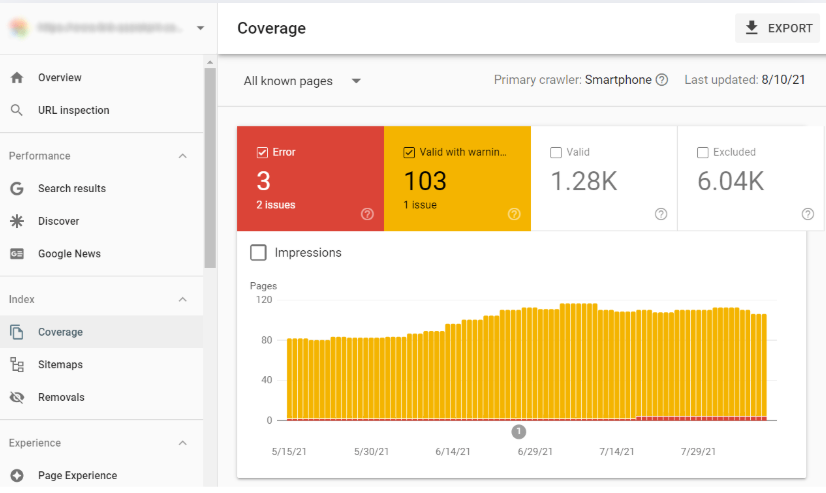Image resolution: width=826 pixels, height=493 pixels.
Task: Click the Google G Search results icon
Action: click(x=17, y=189)
